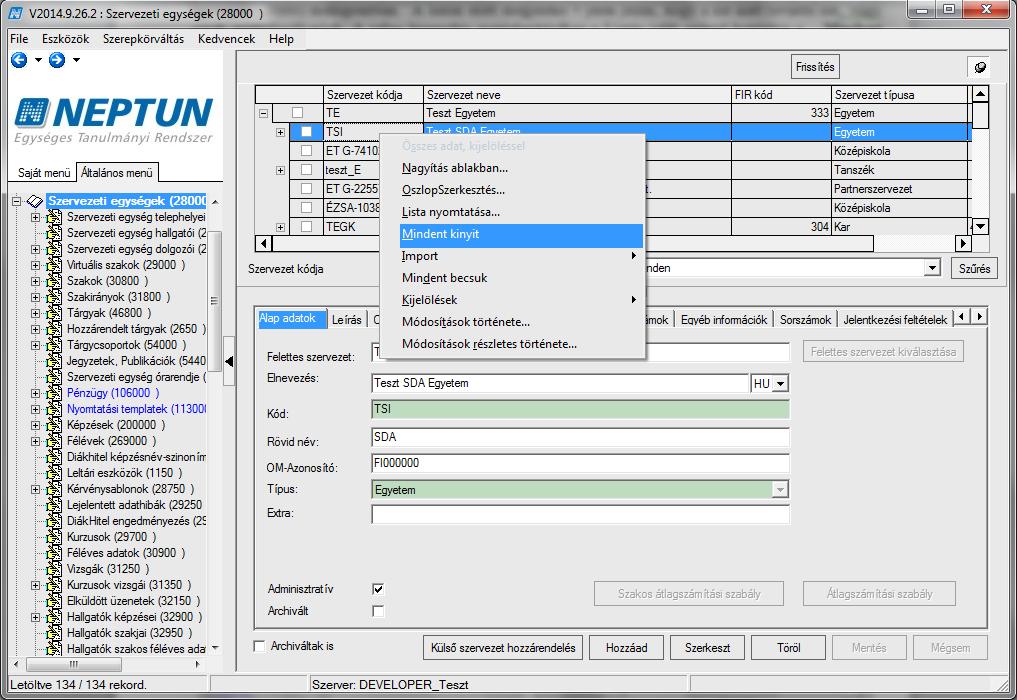Click the black arrow to collapse the side panel
Screen dimensions: 1017x700
pos(229,361)
